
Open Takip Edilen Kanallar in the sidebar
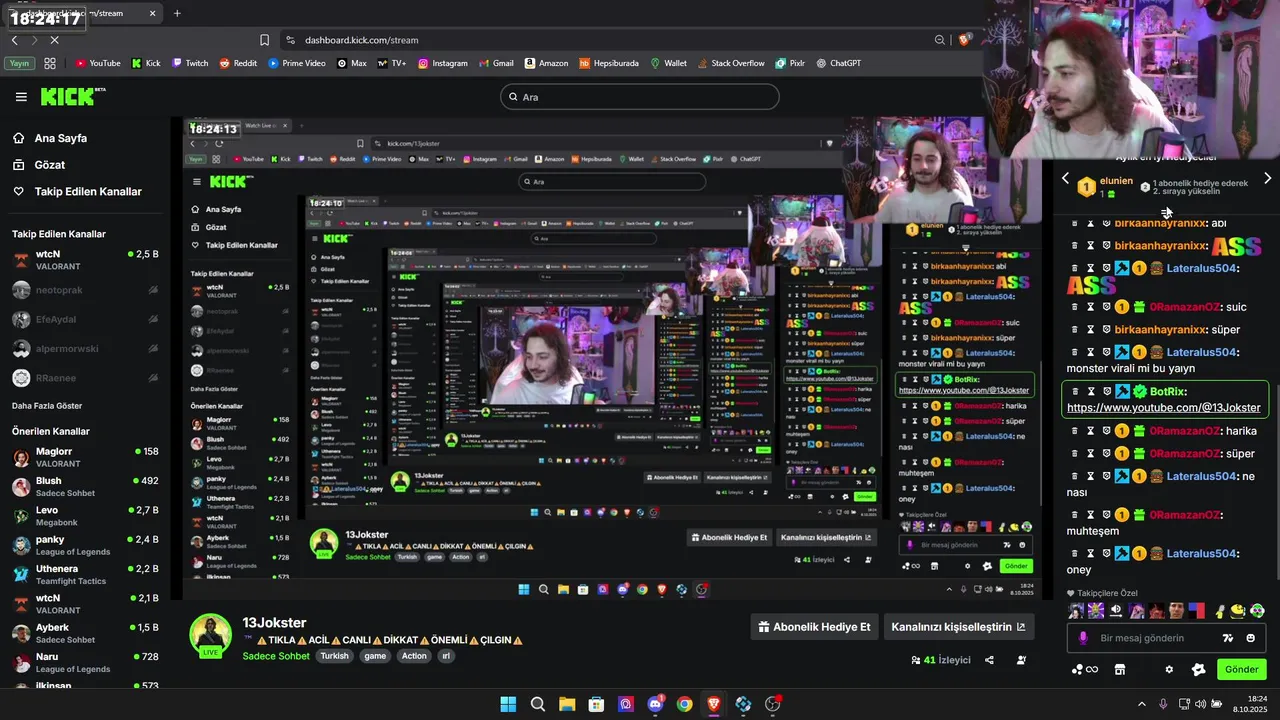88,191
